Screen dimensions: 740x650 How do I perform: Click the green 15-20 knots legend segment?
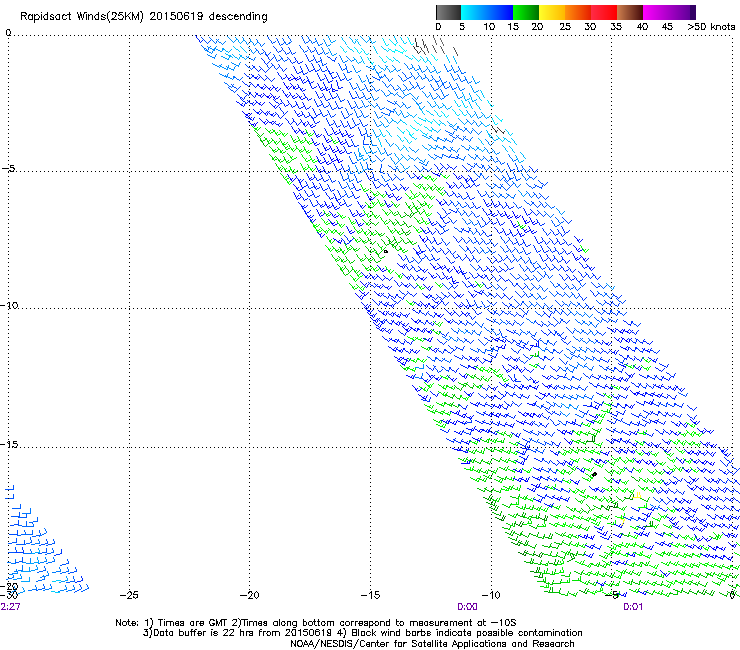click(526, 12)
